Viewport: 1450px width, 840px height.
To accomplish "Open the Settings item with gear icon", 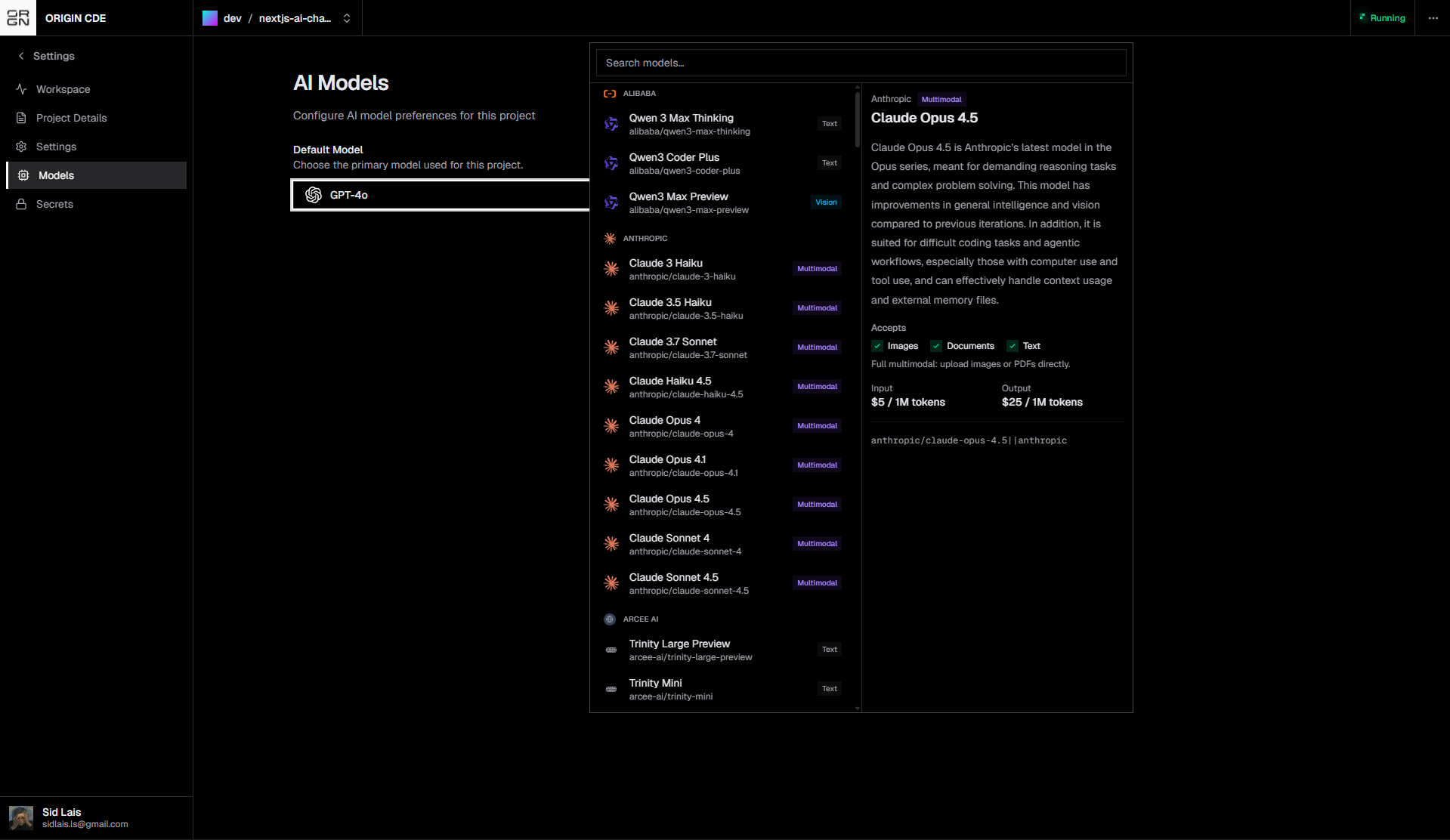I will click(x=56, y=147).
